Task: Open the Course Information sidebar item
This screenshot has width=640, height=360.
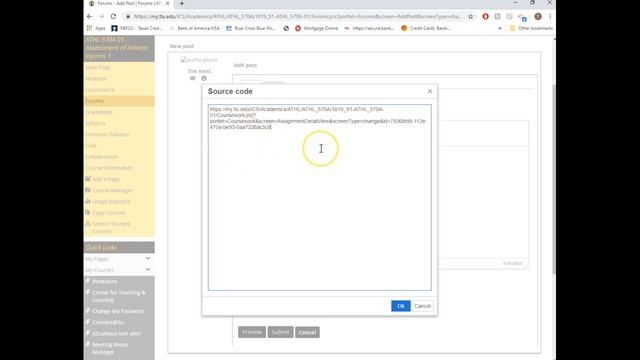Action: (x=109, y=168)
